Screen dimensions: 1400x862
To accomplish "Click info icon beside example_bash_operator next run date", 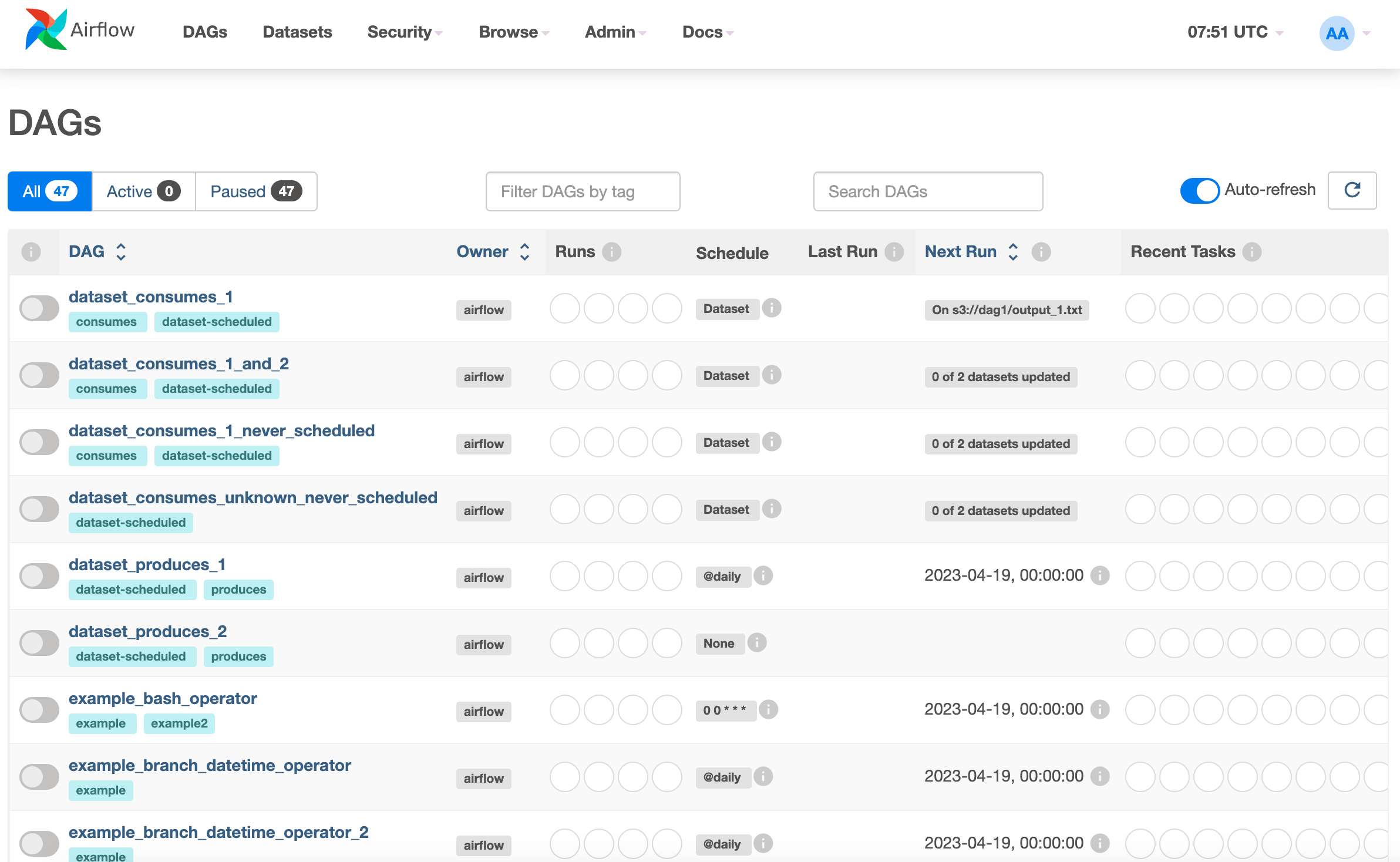I will [x=1099, y=709].
